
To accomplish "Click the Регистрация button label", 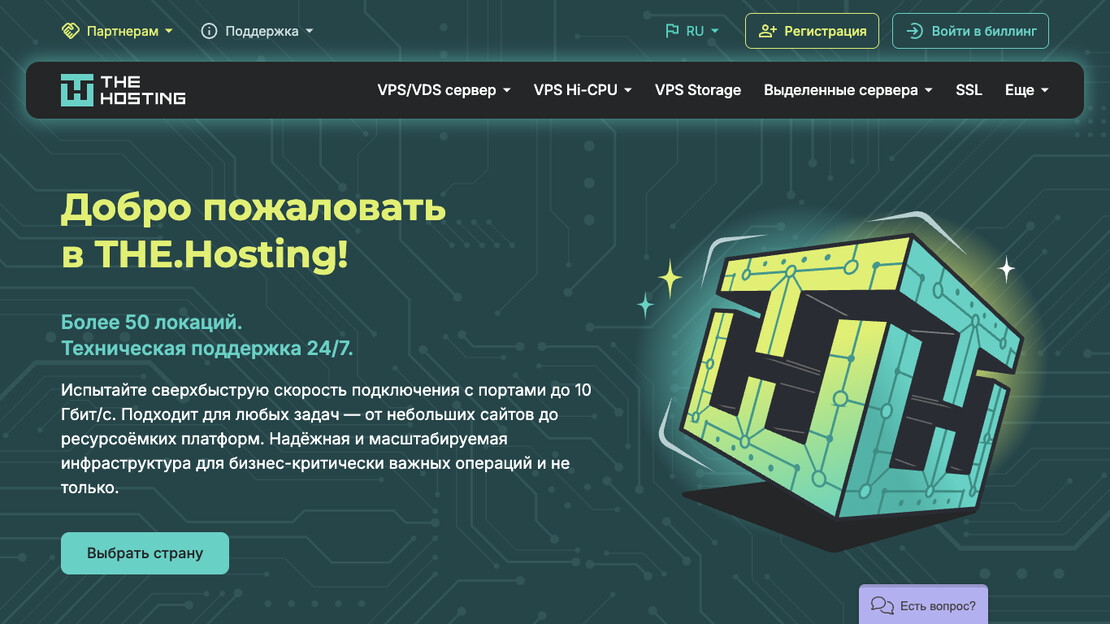I will (x=825, y=31).
